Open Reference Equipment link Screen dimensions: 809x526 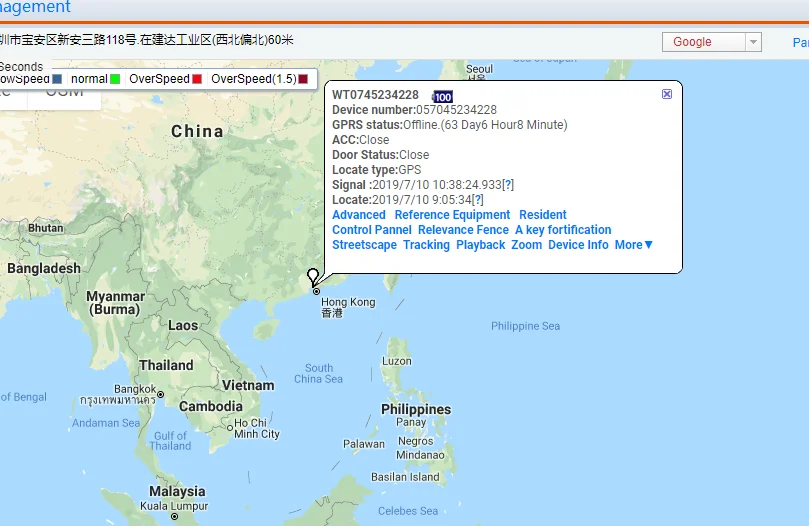click(x=452, y=215)
